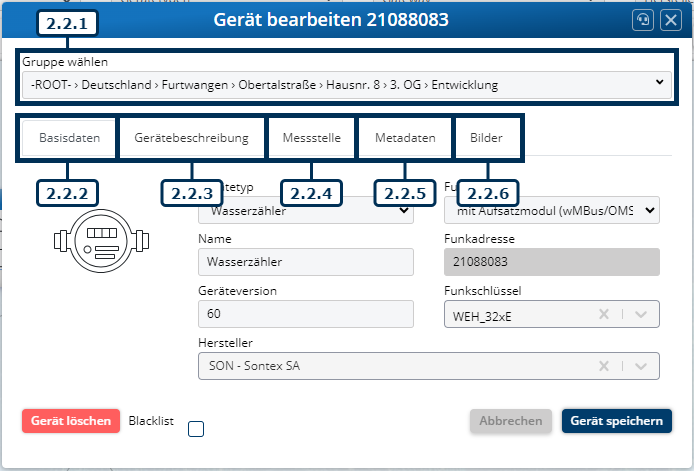Viewport: 694px width, 471px height.
Task: Open the support headset icon in header
Action: point(645,20)
